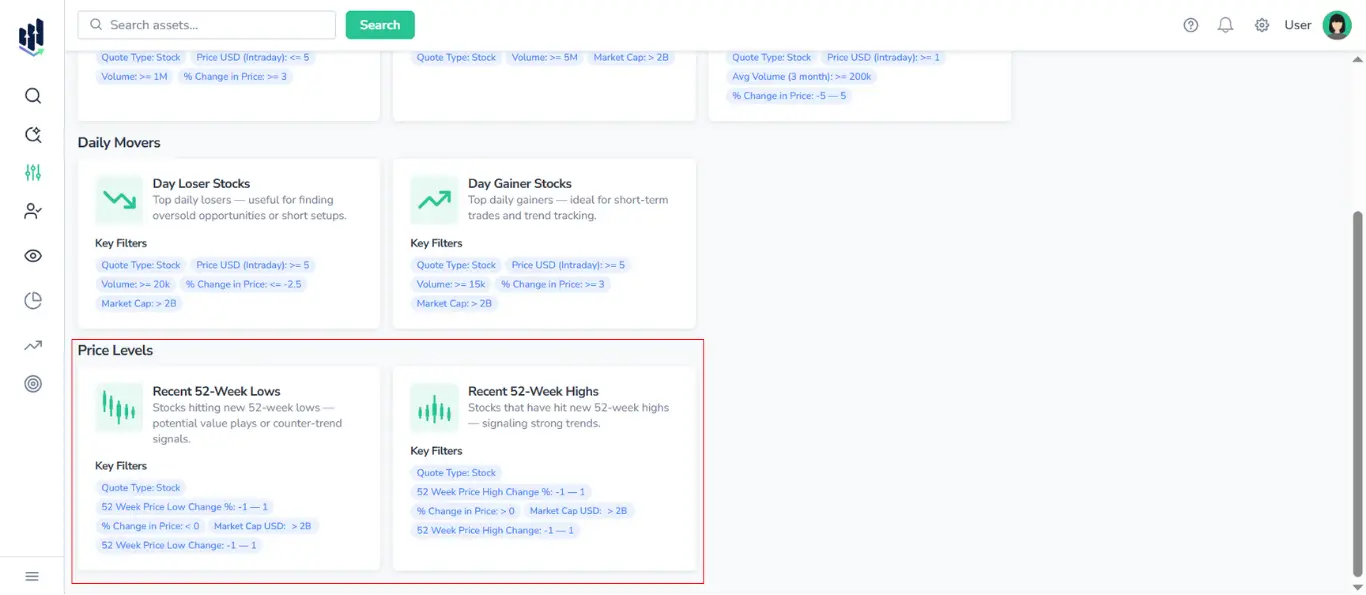Open the eye watchlist icon in sidebar
Viewport: 1366px width, 595px height.
pos(33,256)
